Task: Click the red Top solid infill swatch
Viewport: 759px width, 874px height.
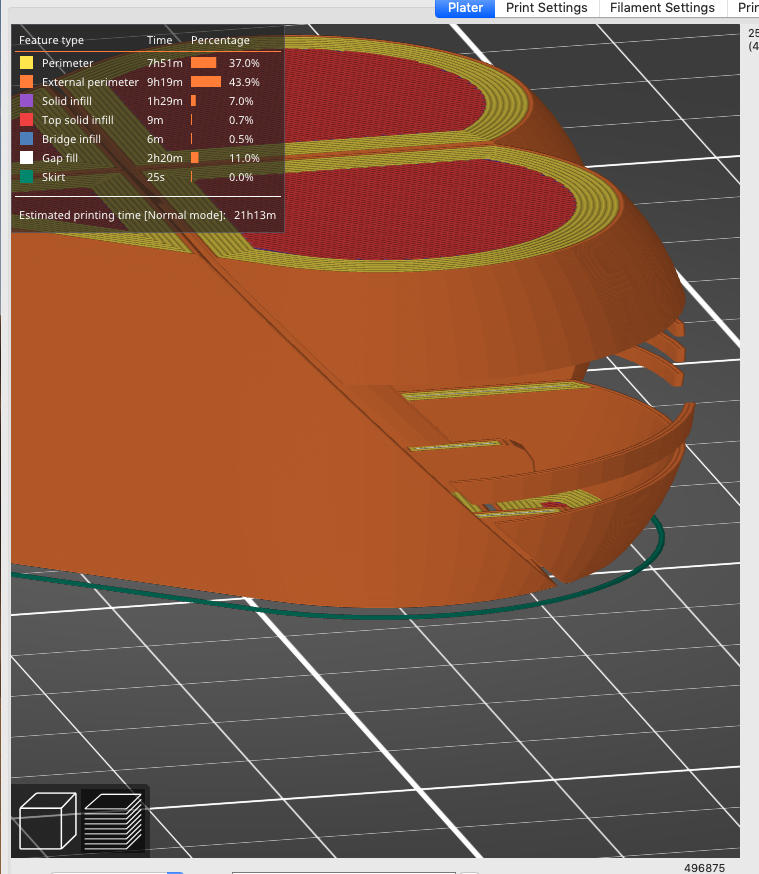Action: tap(26, 120)
